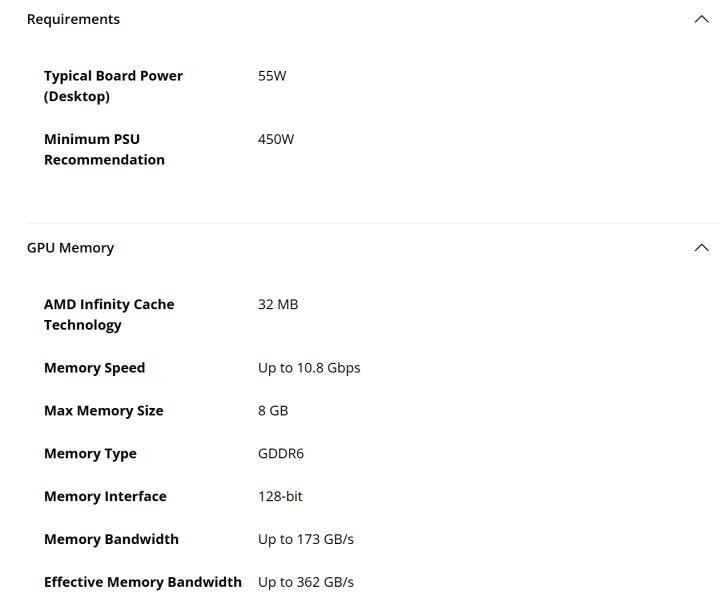Select the Memory Type label
This screenshot has height=600, width=720.
click(x=90, y=454)
